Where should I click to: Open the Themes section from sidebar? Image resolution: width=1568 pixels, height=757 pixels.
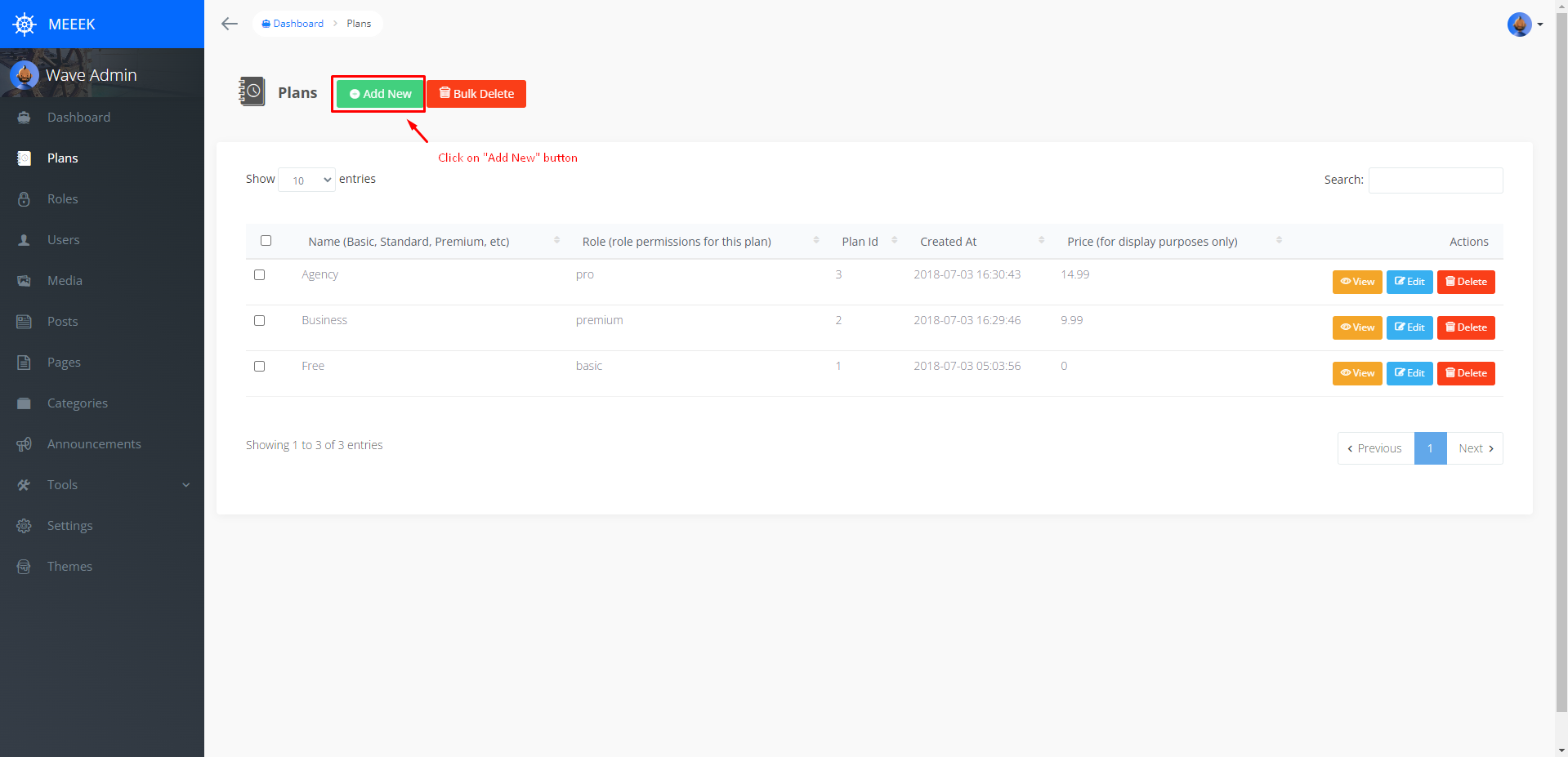click(x=25, y=566)
